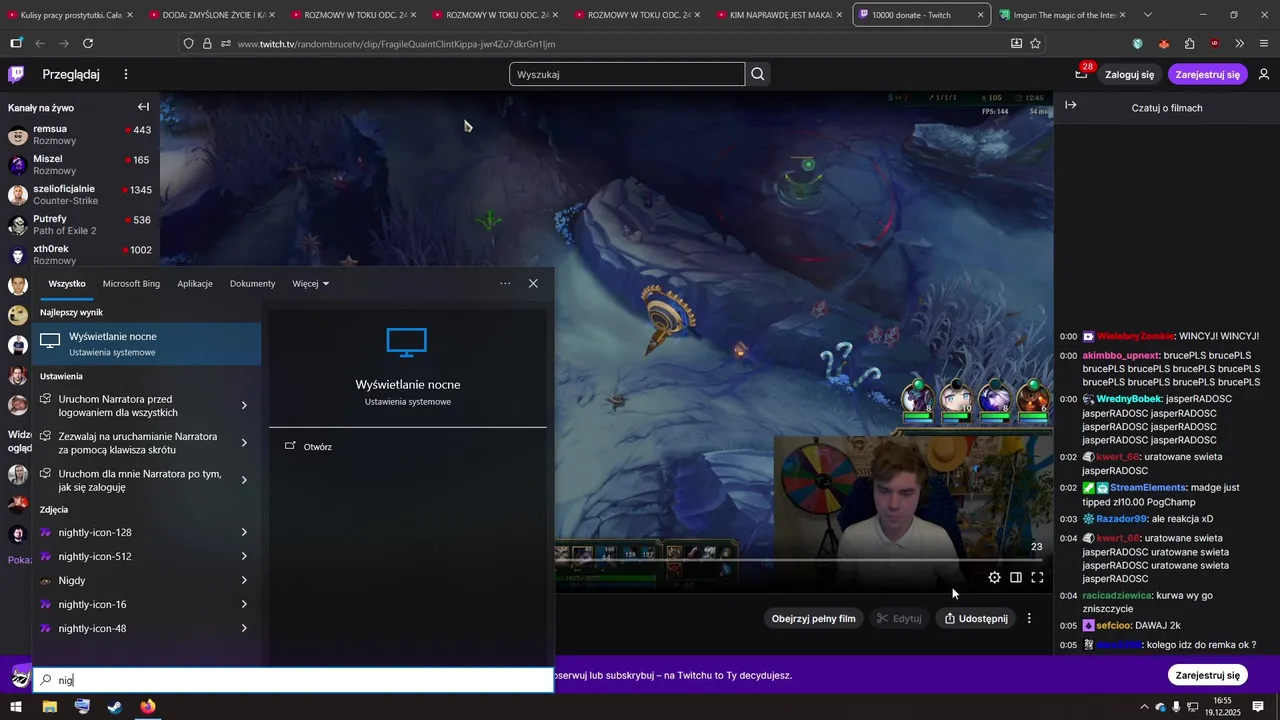Open Firefox hamburger application menu

coord(1264,44)
